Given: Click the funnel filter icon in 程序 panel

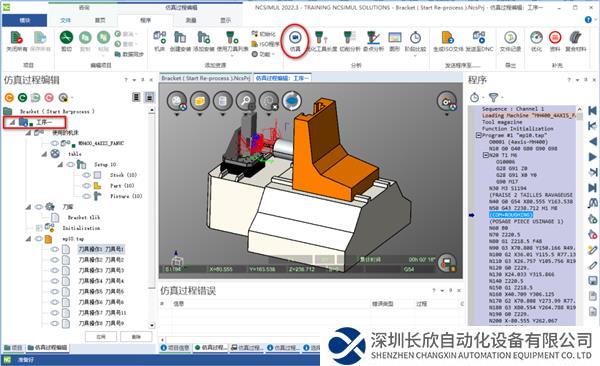Looking at the screenshot, I should coord(494,97).
